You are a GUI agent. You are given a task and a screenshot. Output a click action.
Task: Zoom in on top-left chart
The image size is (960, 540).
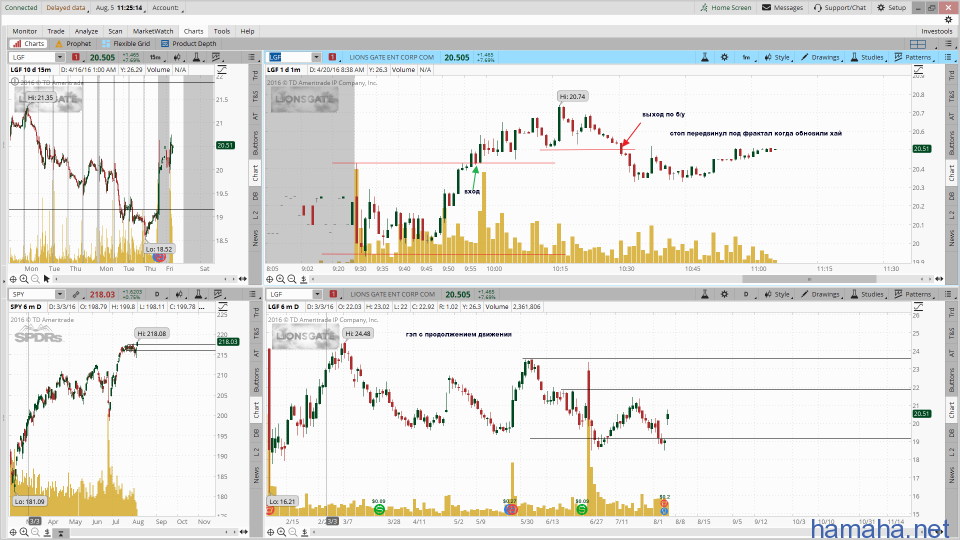24,279
